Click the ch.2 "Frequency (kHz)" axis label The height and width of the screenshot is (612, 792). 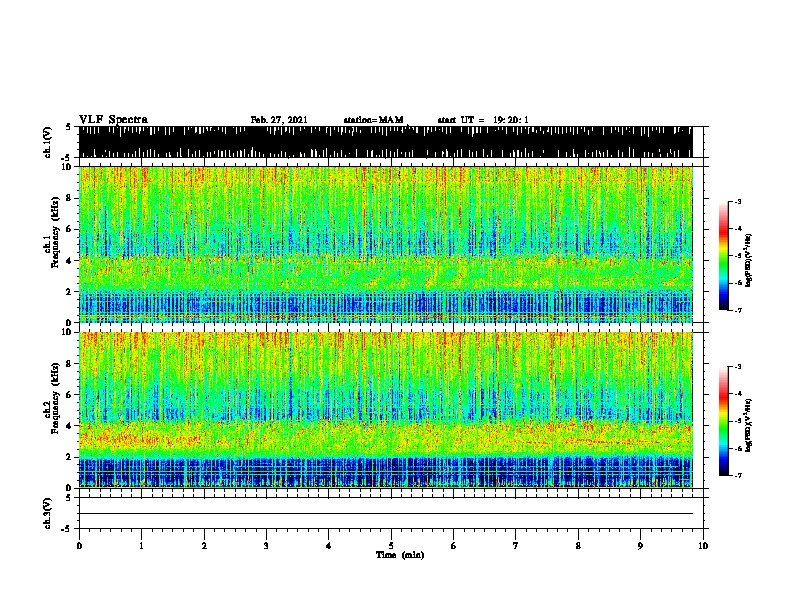click(55, 398)
